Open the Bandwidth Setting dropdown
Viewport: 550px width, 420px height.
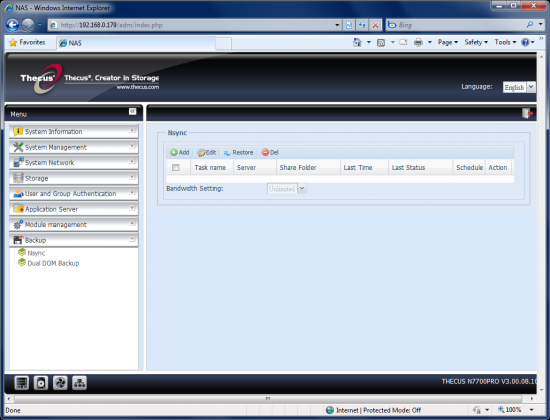302,188
